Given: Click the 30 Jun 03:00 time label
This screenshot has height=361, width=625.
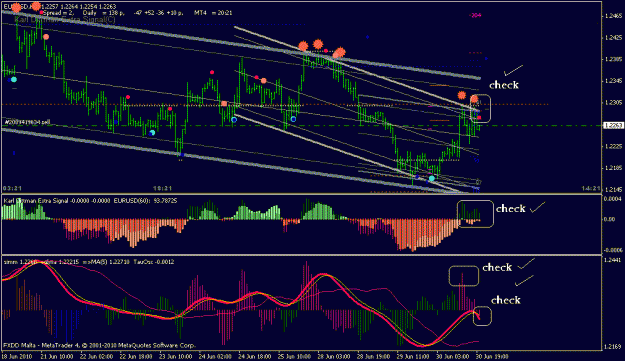Looking at the screenshot, I should [452, 356].
